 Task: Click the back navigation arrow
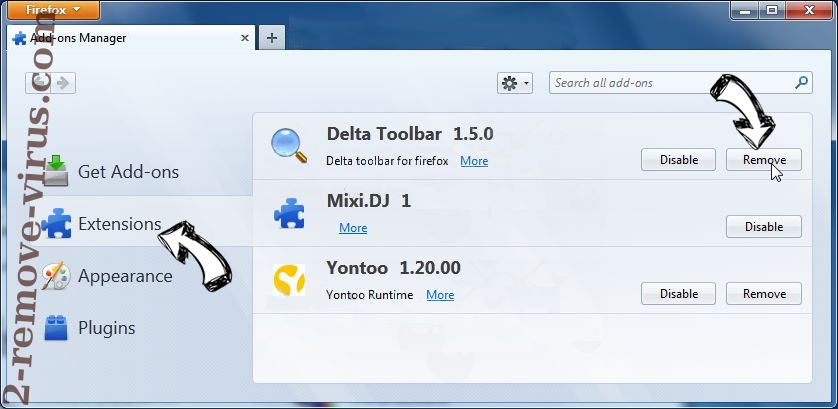click(37, 83)
